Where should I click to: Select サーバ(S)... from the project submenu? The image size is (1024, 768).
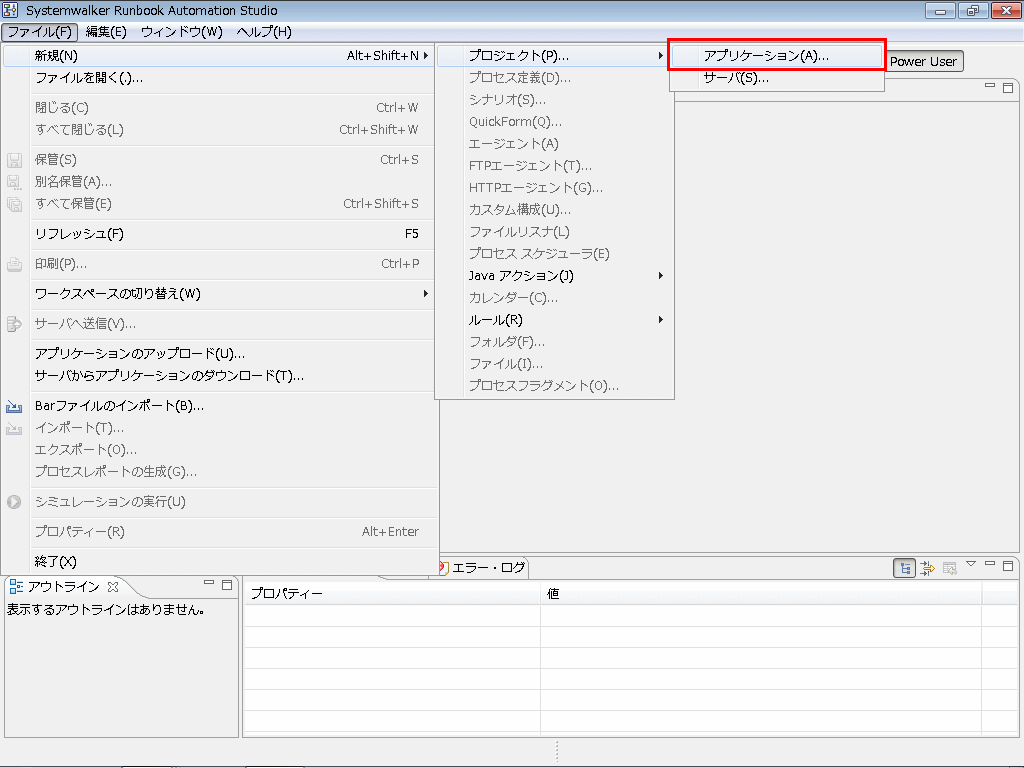pos(776,78)
